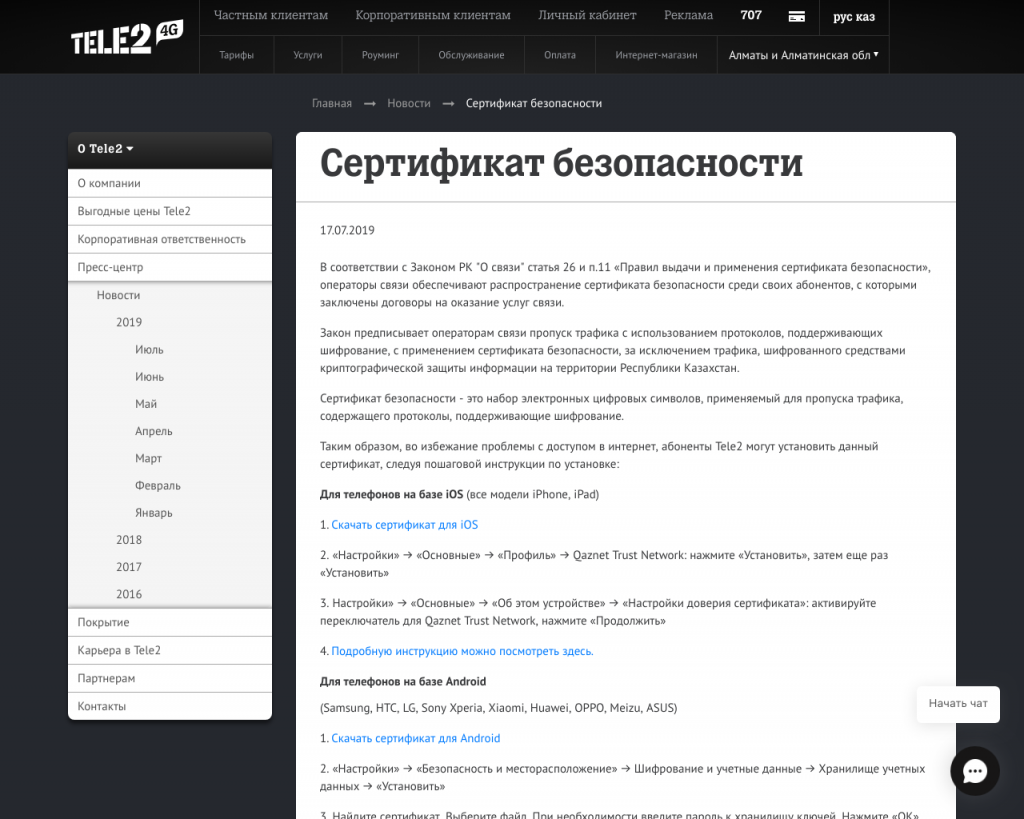The height and width of the screenshot is (819, 1024).
Task: Open the card payment icon in header
Action: pos(797,16)
